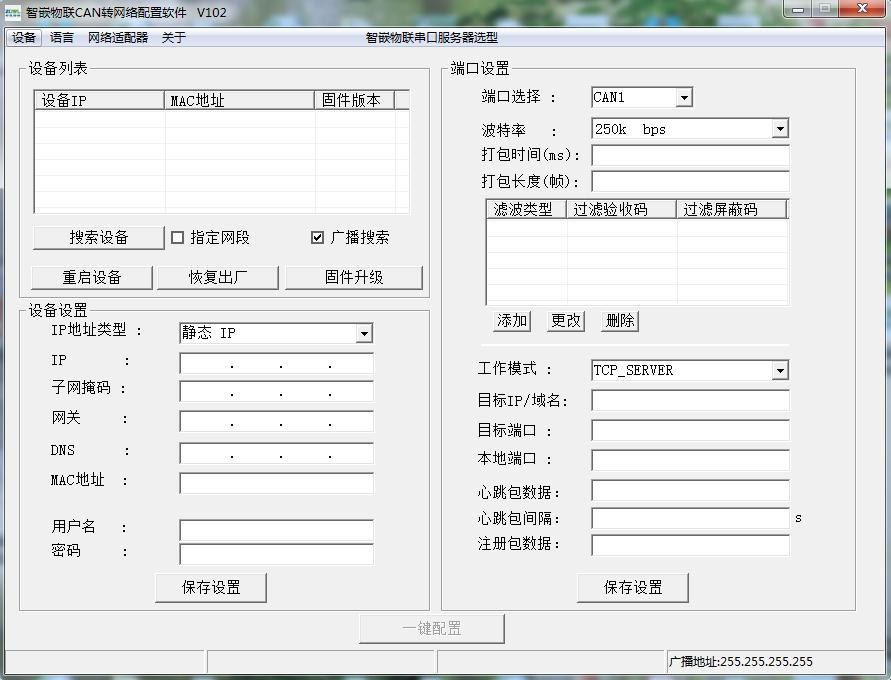Screen dimensions: 891x680
Task: Click the 智嵌物联串口服务器选型 link
Action: pos(432,37)
